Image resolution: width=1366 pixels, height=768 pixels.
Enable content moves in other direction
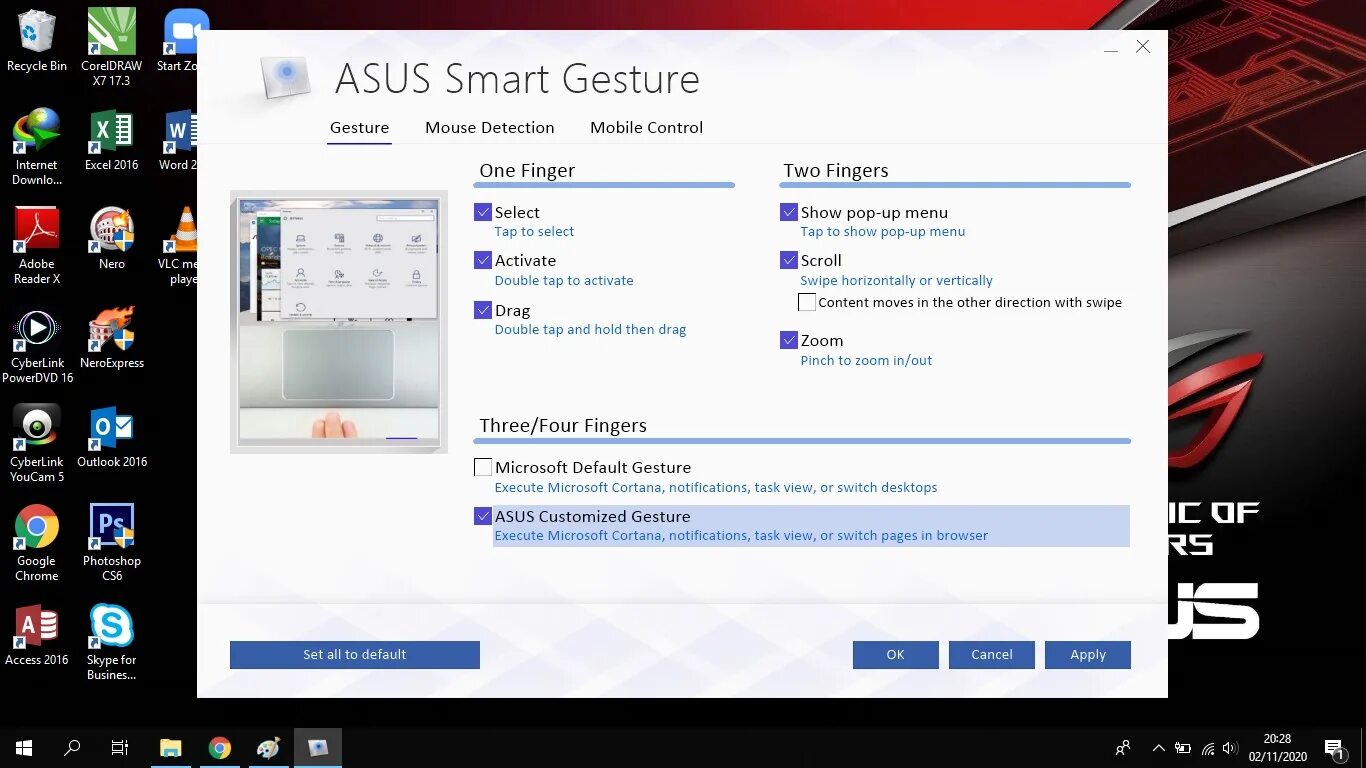pos(807,302)
